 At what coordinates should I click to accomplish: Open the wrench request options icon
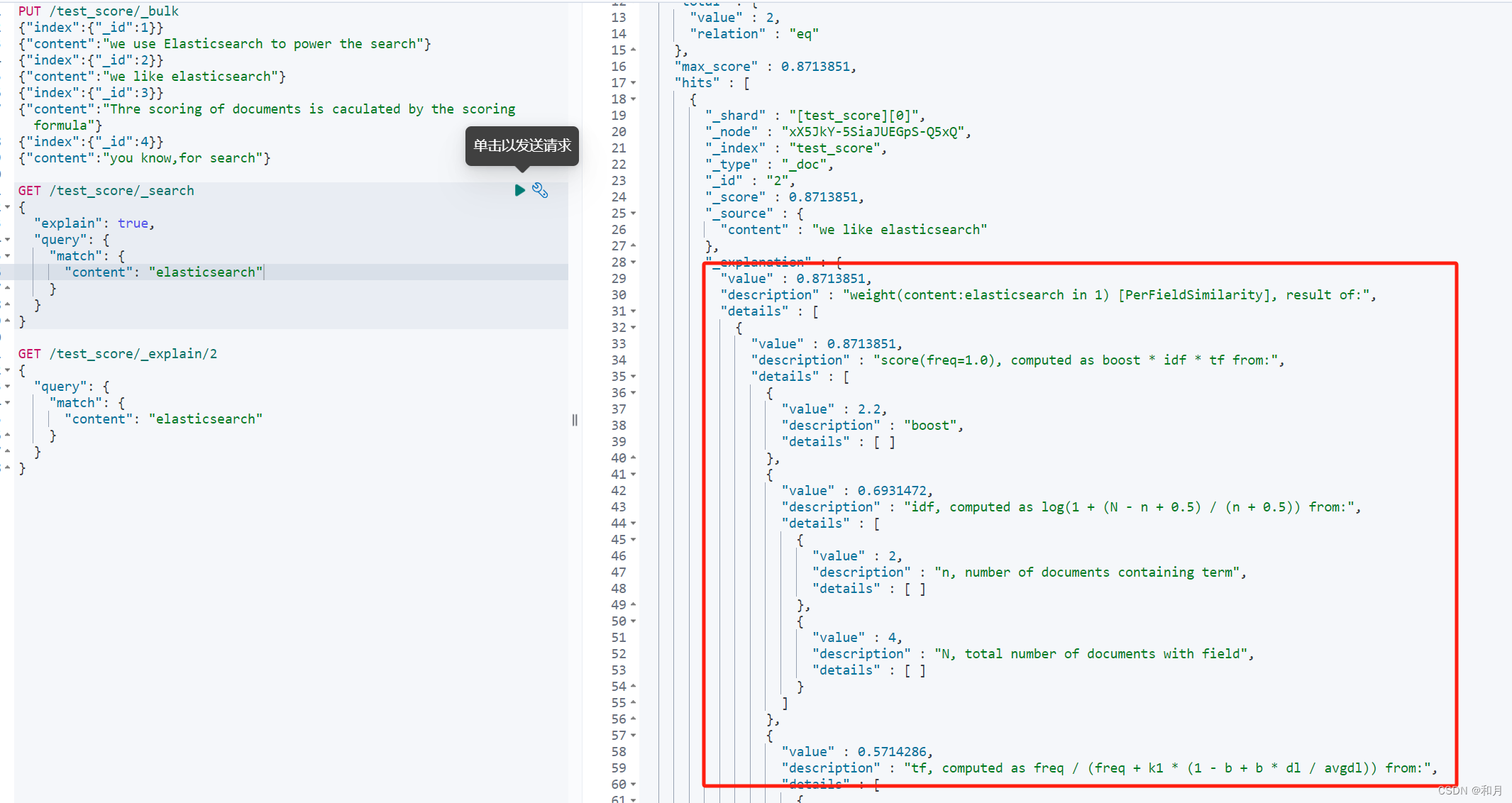(540, 190)
